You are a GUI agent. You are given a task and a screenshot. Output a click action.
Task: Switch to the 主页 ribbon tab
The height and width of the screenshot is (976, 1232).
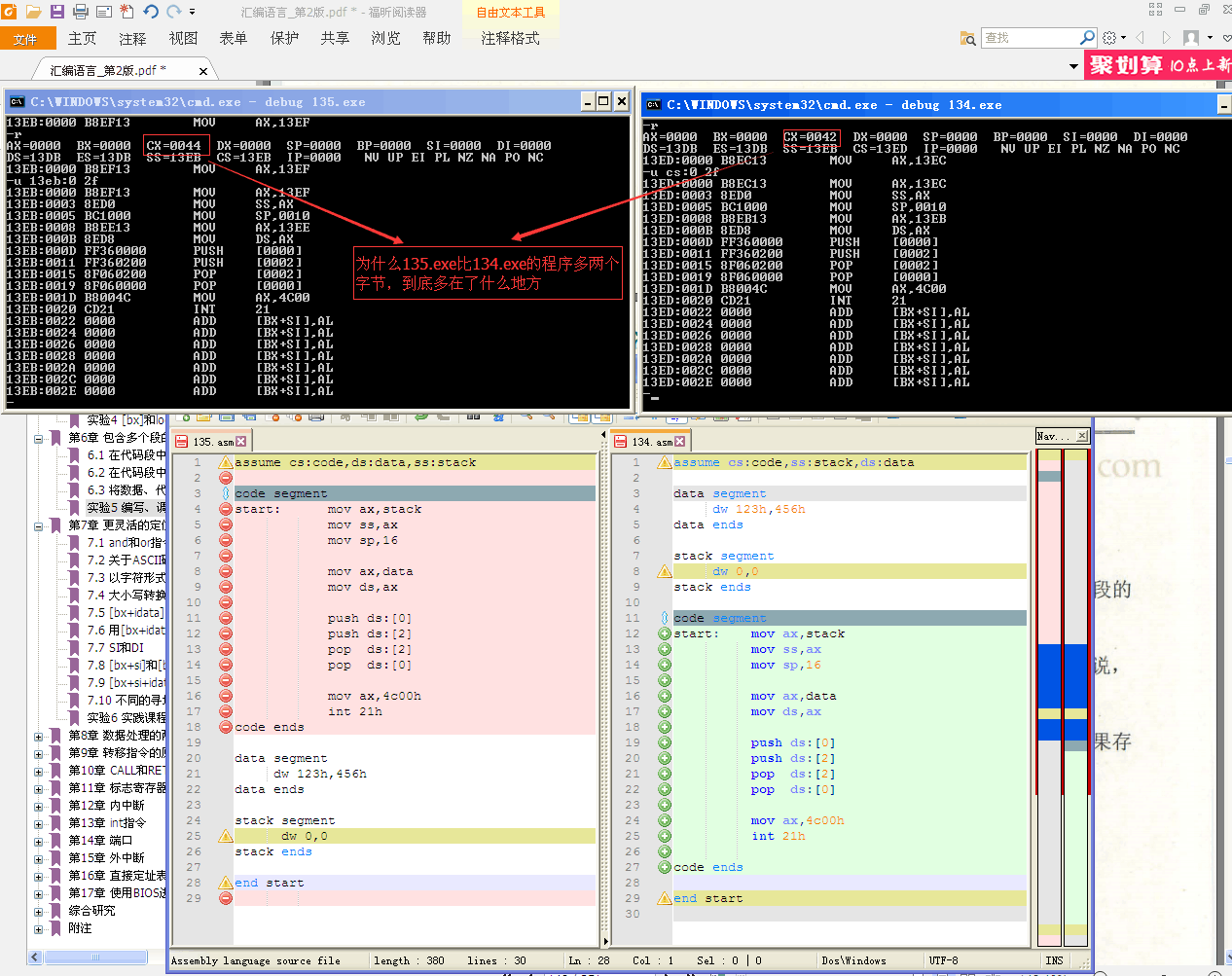[83, 38]
